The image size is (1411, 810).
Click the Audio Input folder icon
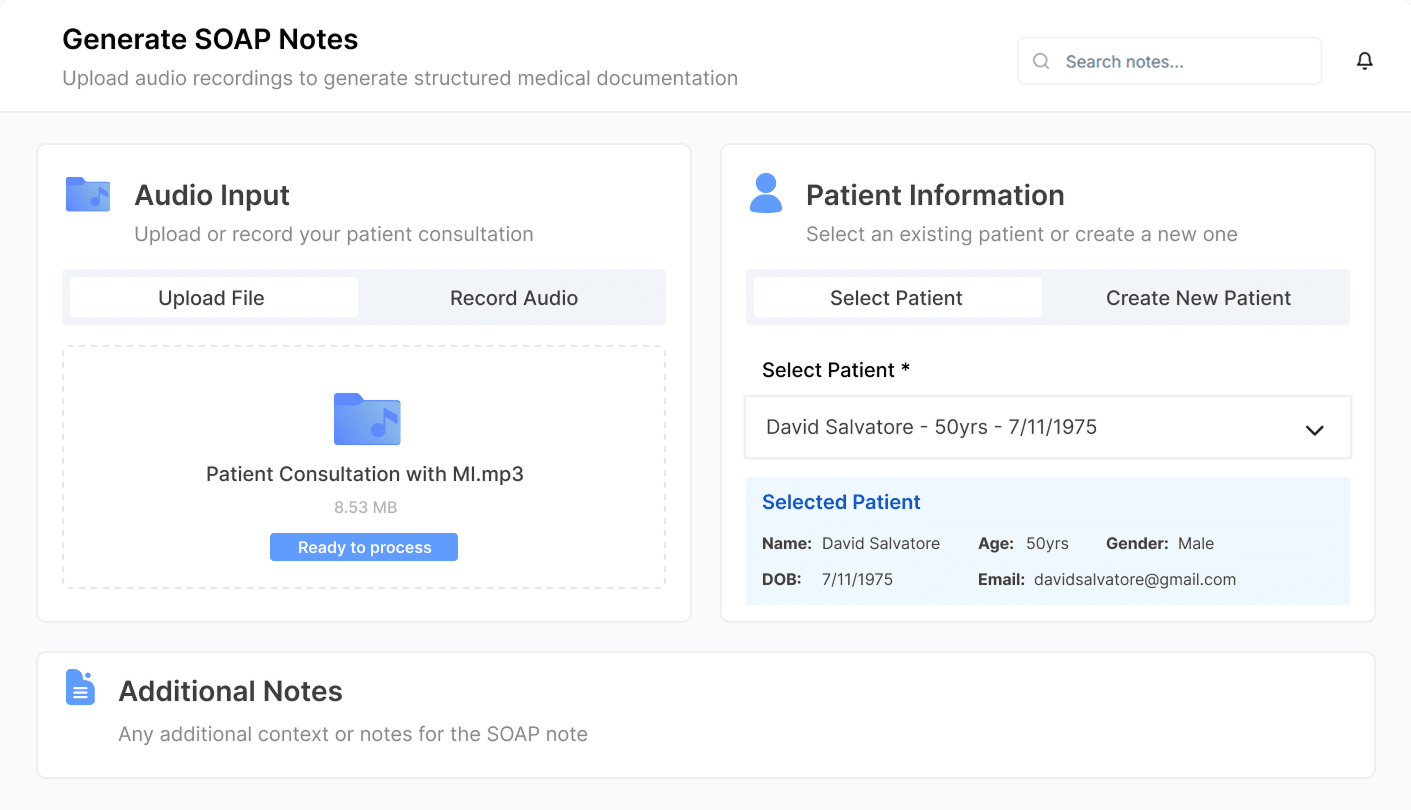click(87, 194)
